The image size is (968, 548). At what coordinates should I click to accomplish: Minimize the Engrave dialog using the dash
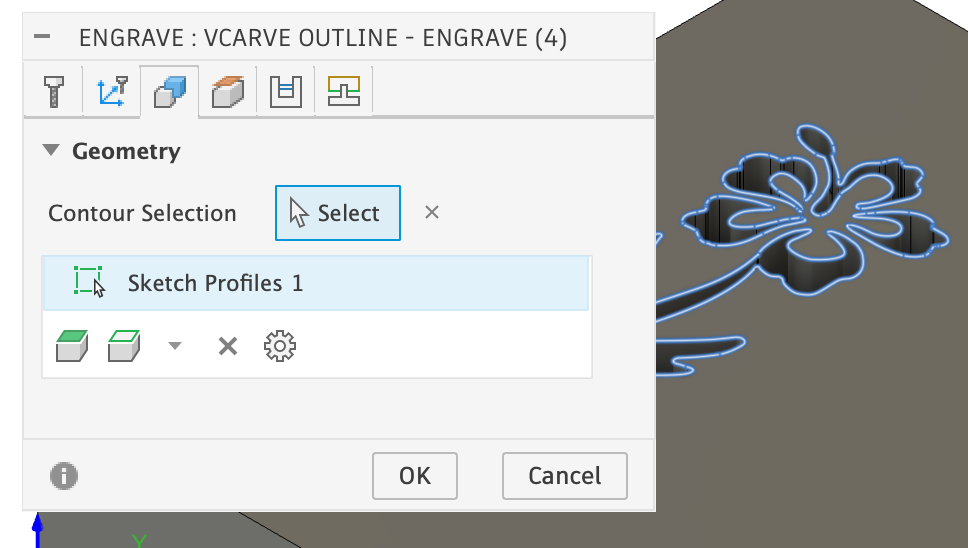point(42,38)
